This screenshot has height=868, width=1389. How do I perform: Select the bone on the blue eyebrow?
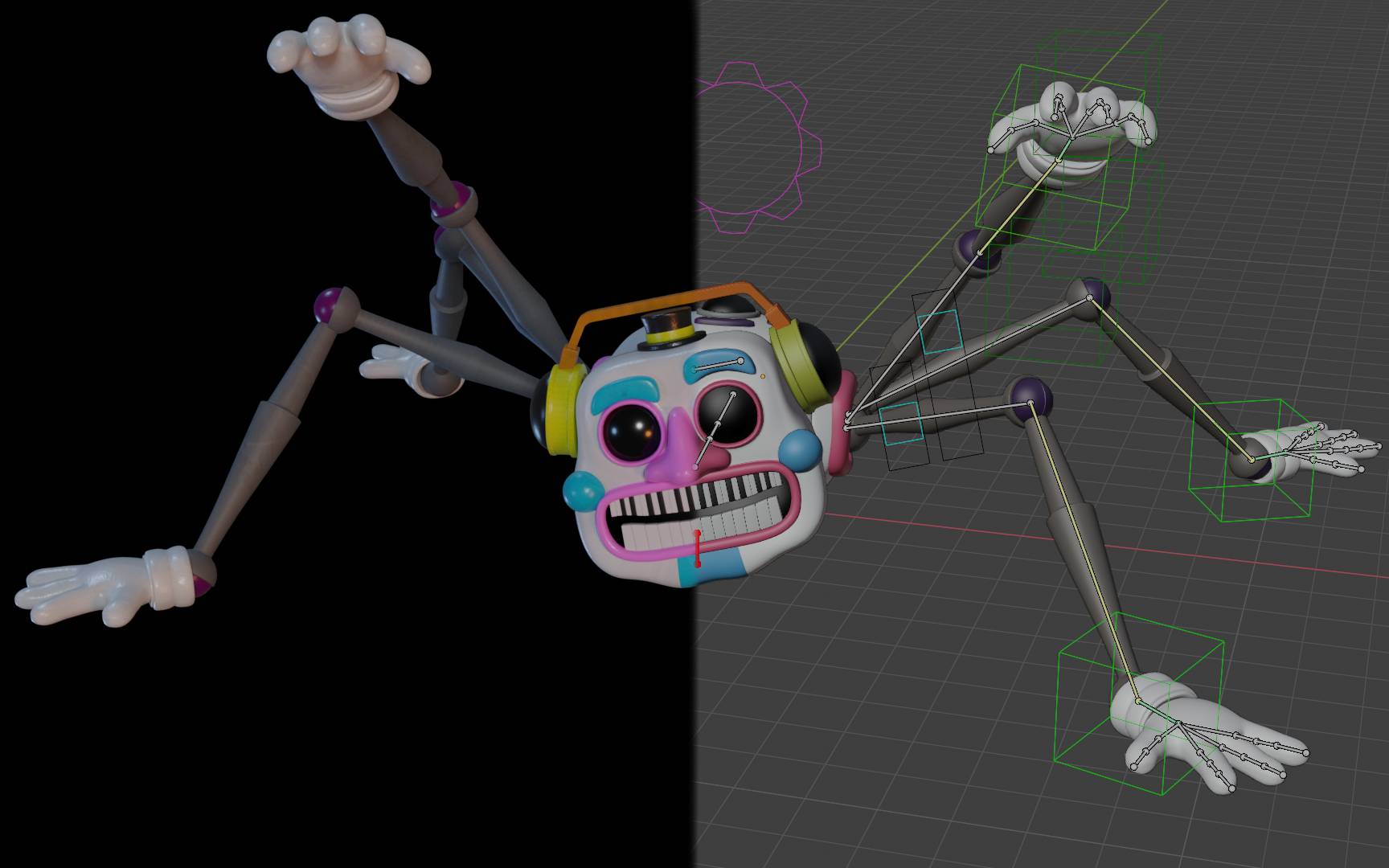tap(717, 366)
